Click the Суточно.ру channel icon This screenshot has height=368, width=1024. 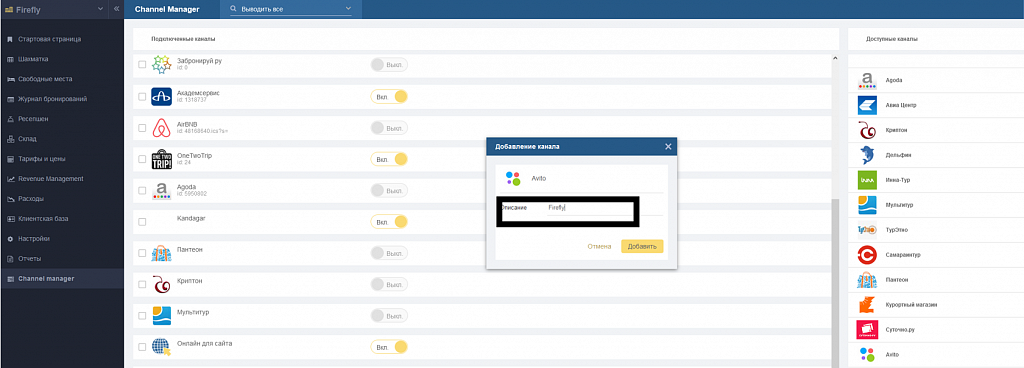click(867, 330)
